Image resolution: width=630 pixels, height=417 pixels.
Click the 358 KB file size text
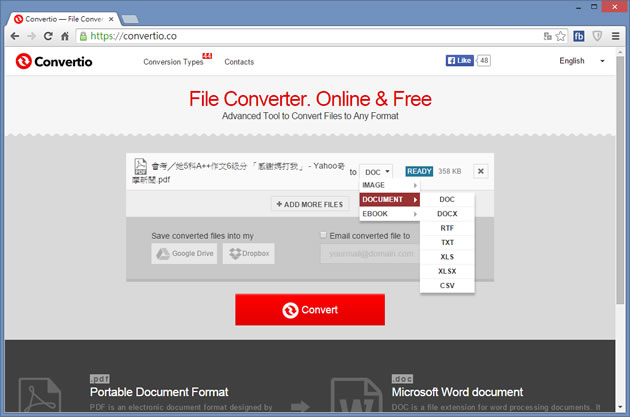click(450, 172)
